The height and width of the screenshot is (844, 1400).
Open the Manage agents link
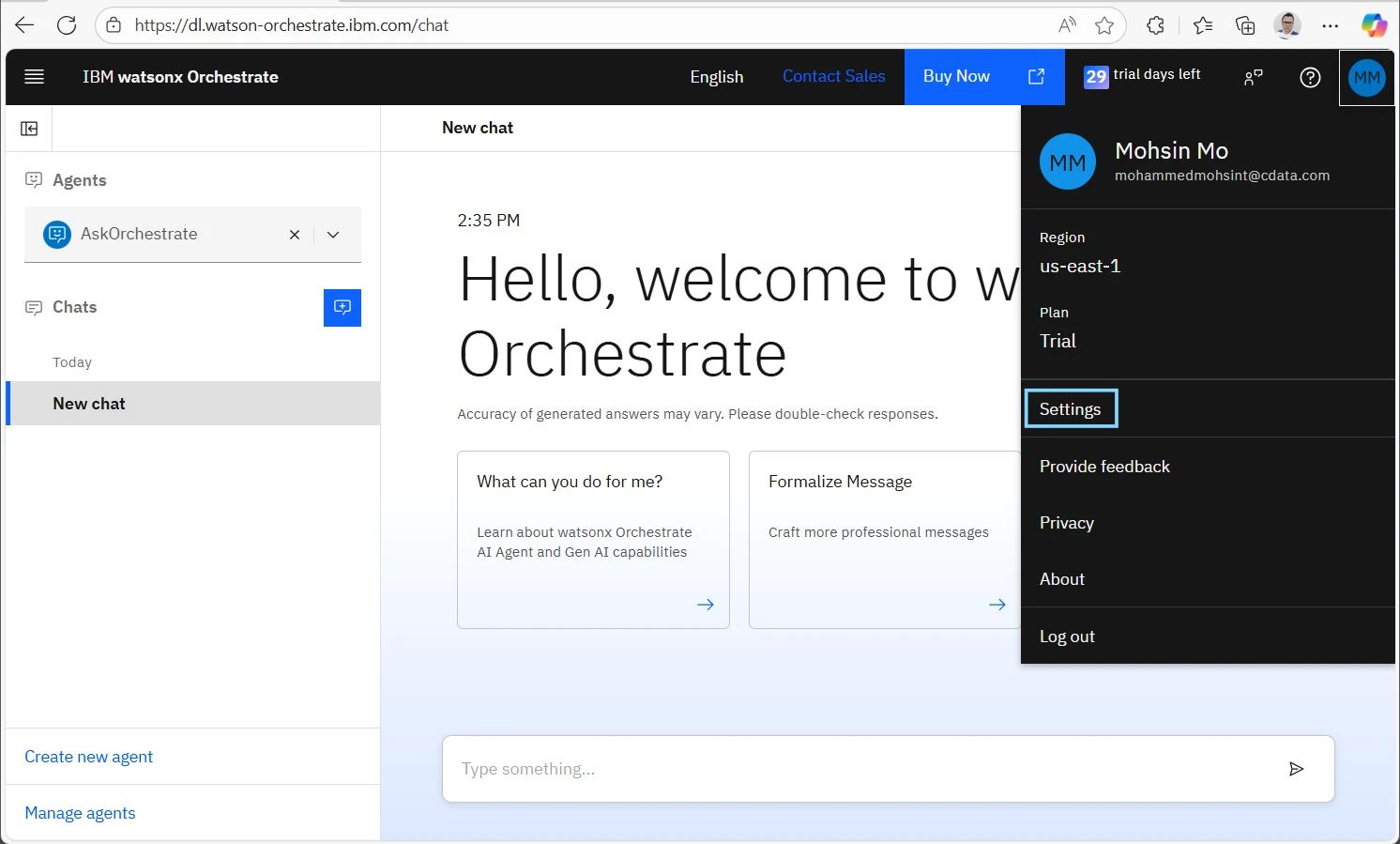80,813
